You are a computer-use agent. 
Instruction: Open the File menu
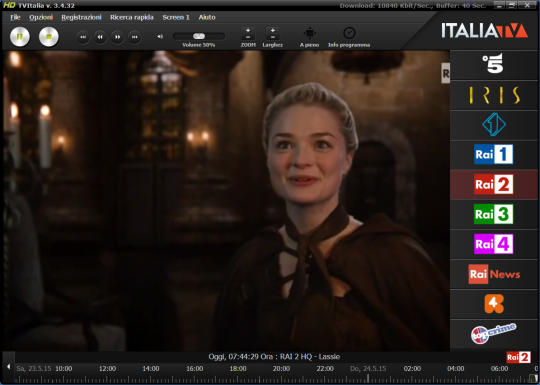point(15,17)
